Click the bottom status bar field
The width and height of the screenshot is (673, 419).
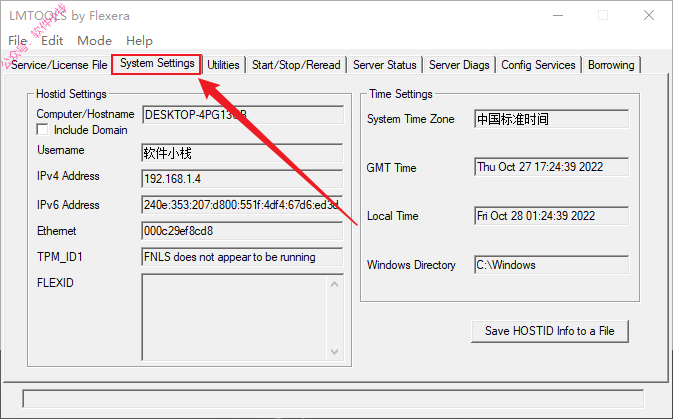333,399
